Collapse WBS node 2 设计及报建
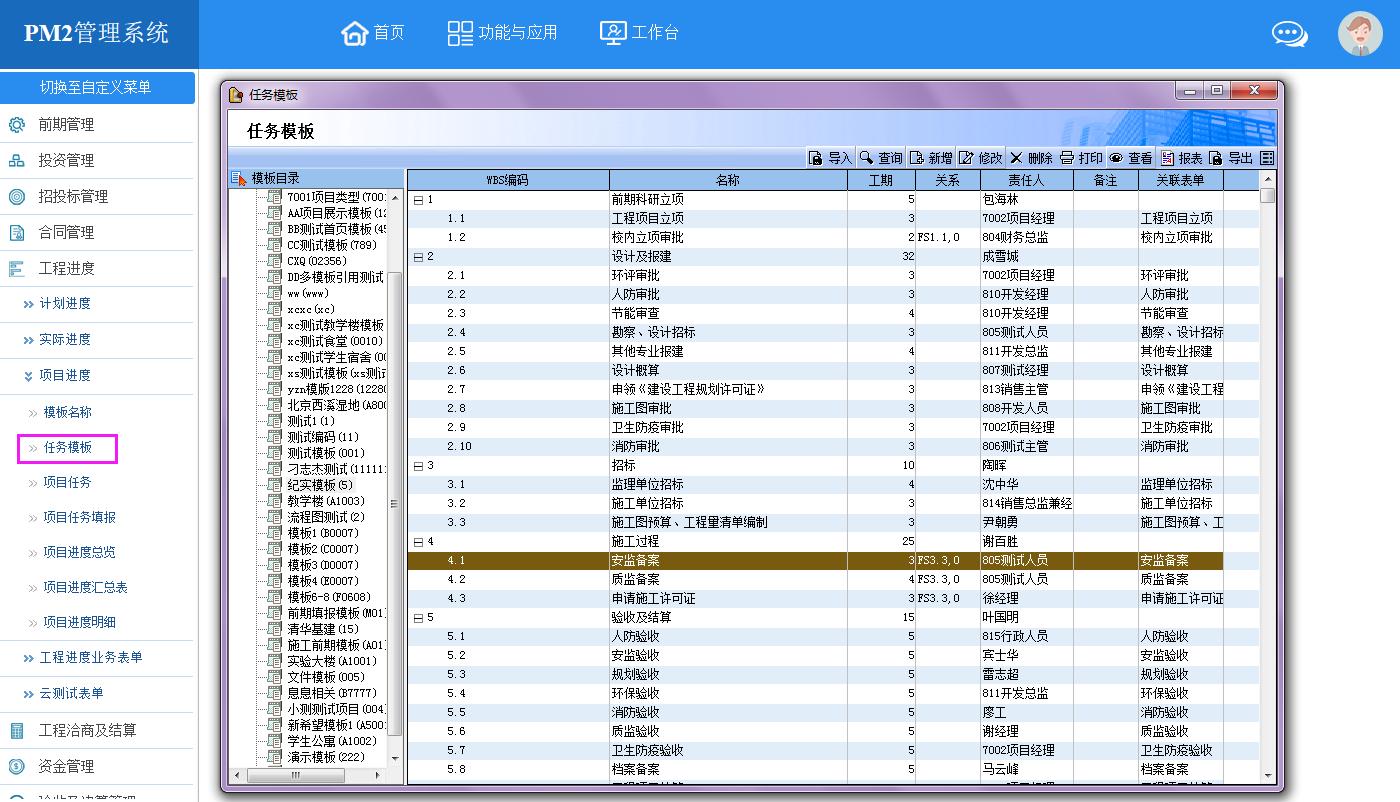Image resolution: width=1400 pixels, height=802 pixels. pos(418,257)
